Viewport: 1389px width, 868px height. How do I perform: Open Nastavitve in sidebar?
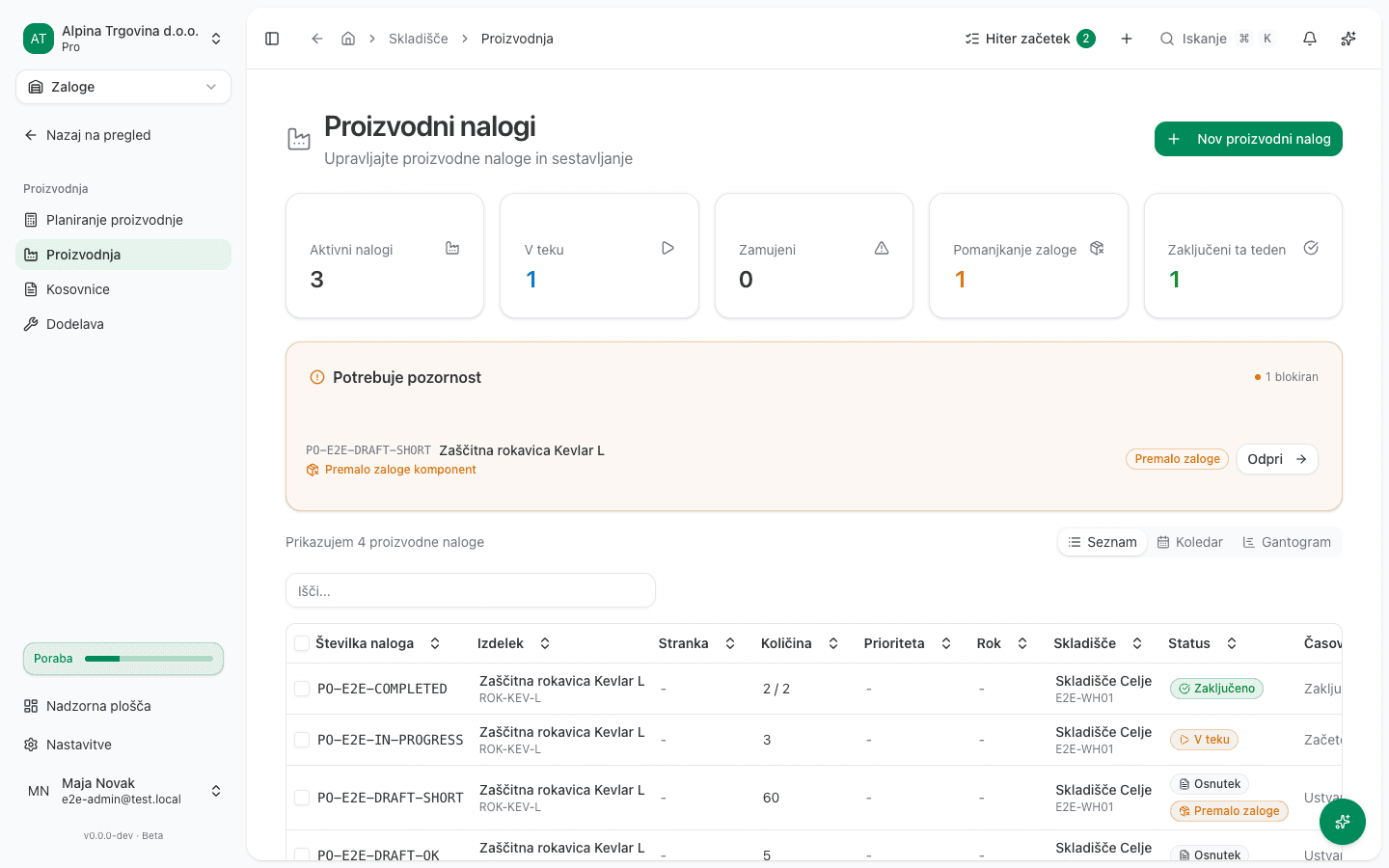point(123,745)
